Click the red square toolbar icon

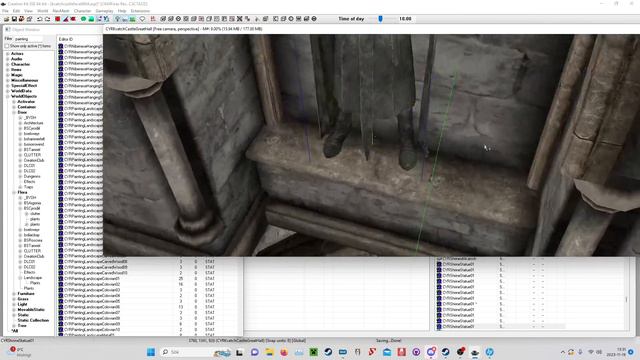58,19
